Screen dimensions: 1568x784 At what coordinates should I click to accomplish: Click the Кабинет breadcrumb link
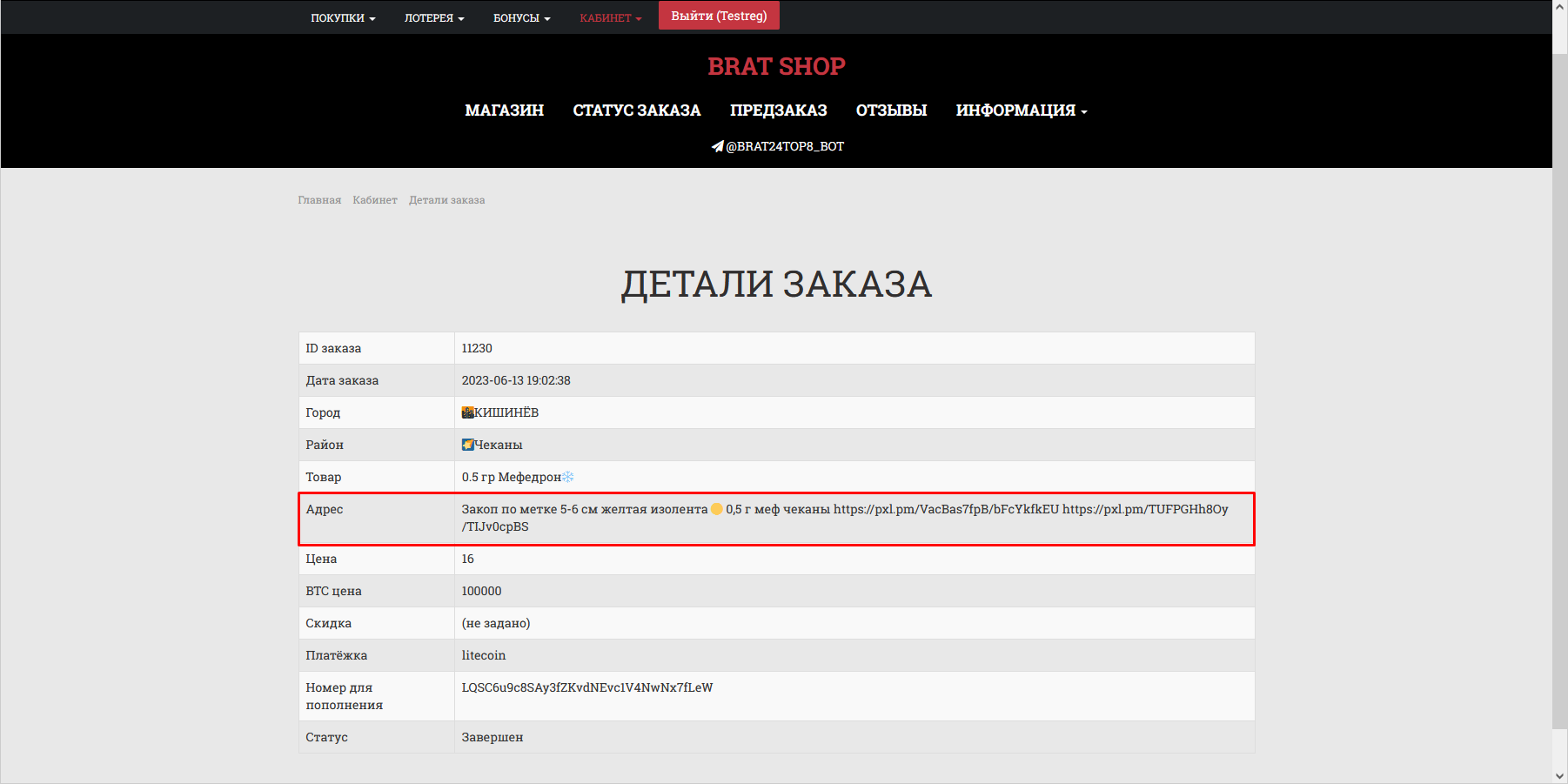375,200
